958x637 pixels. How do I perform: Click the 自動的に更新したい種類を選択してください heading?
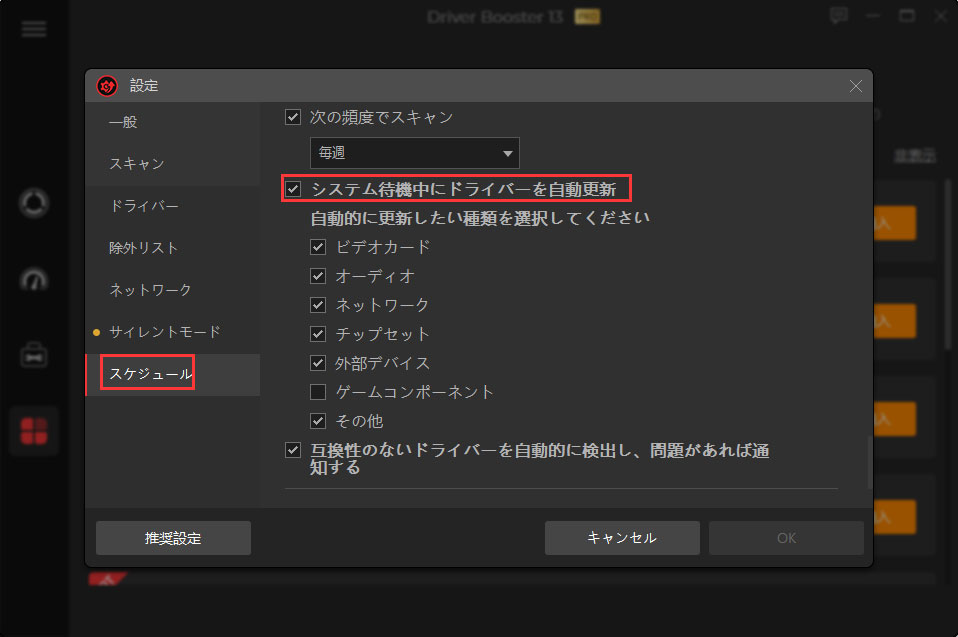coord(480,218)
